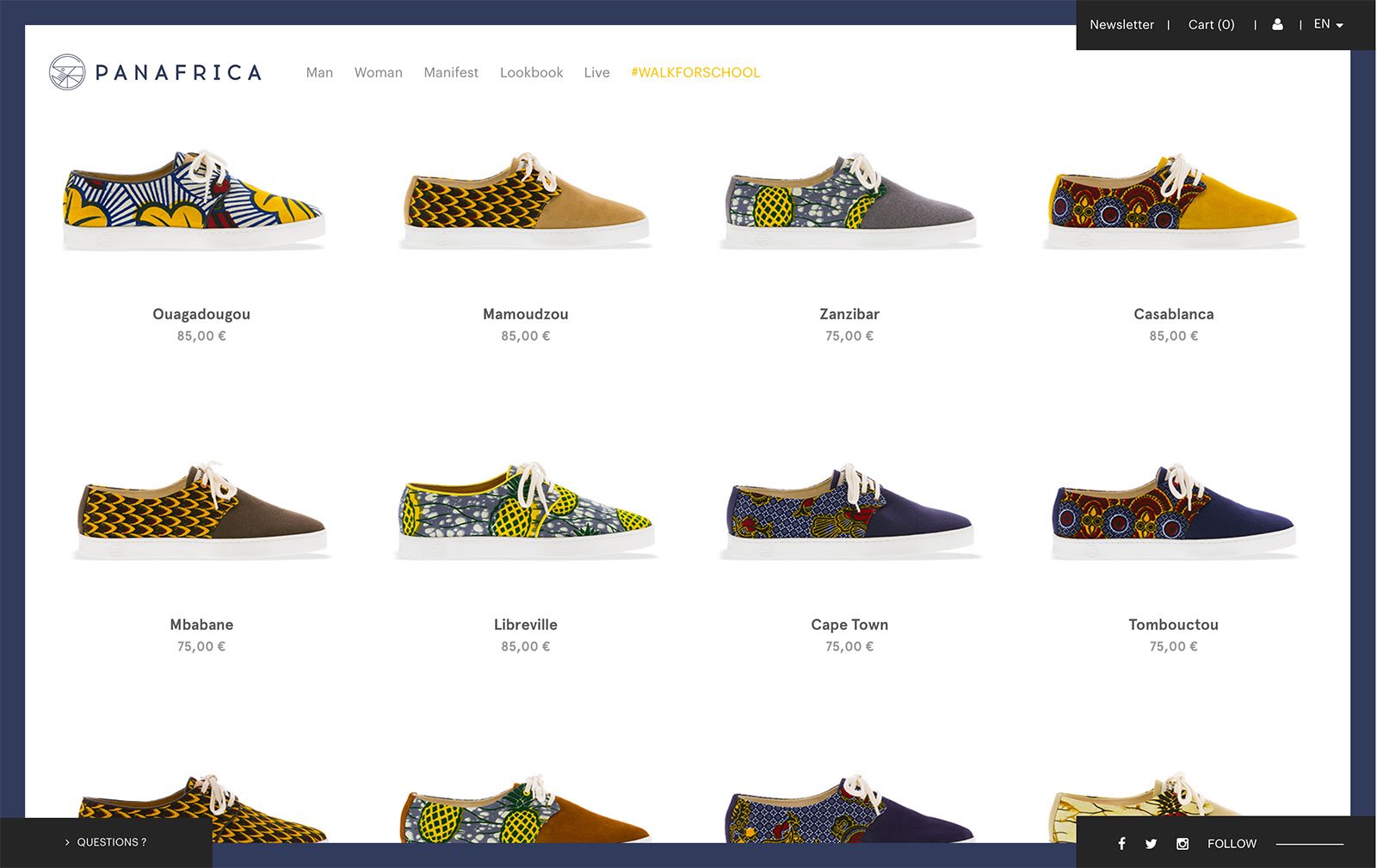This screenshot has height=868, width=1377.
Task: Select the Mamoudzou shoe image
Action: 526,201
